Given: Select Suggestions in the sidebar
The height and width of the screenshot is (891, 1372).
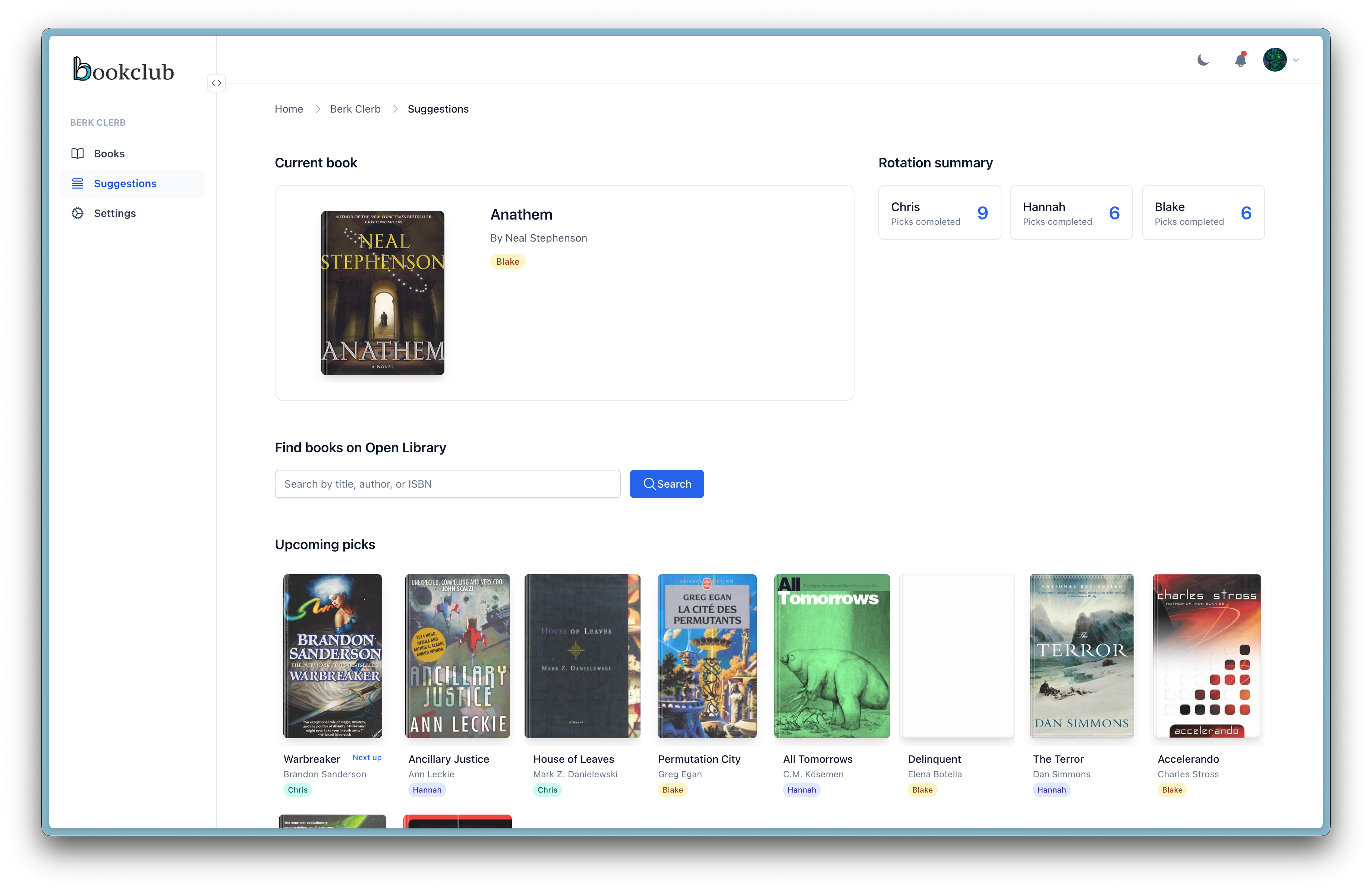Looking at the screenshot, I should tap(125, 183).
